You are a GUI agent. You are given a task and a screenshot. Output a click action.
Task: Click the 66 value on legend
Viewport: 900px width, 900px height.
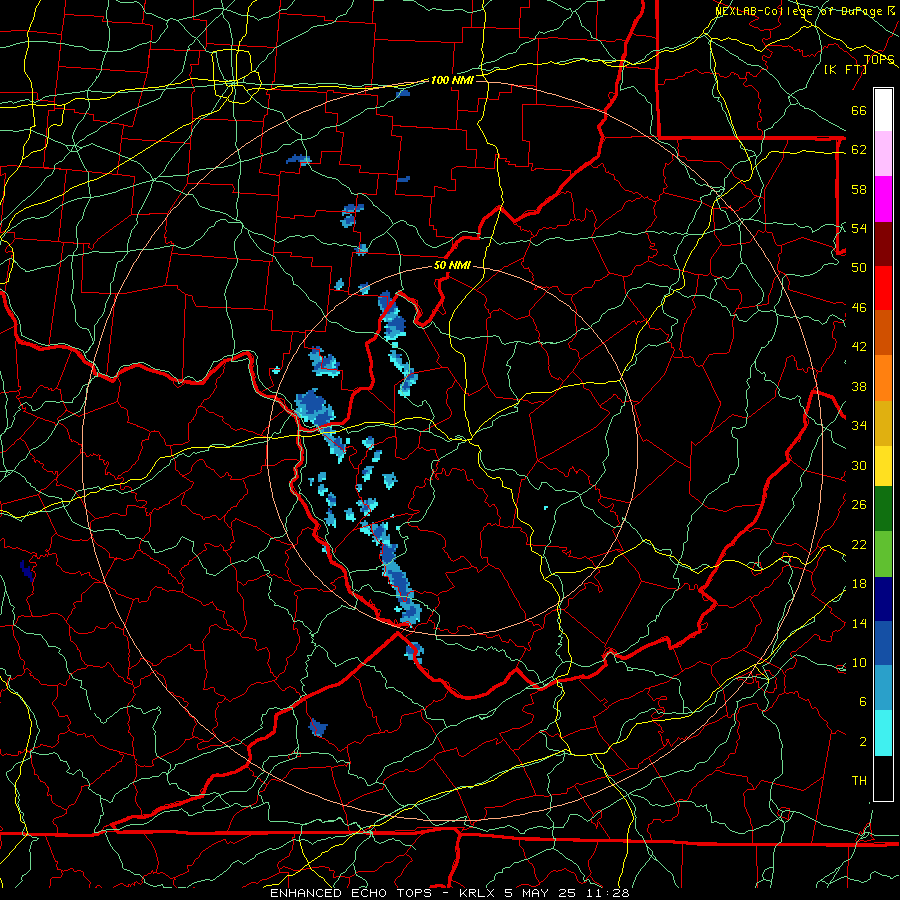click(859, 111)
